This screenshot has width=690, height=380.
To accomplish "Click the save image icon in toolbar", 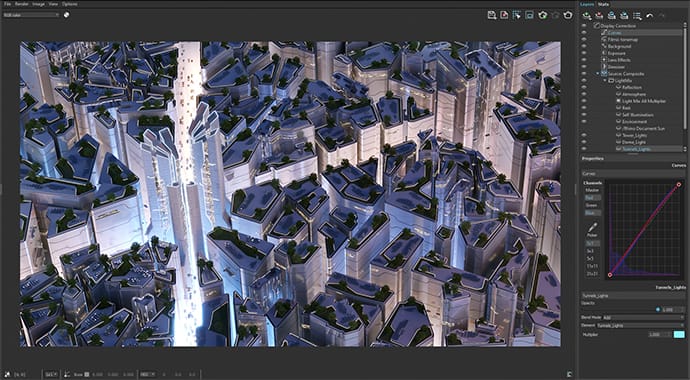I will 492,15.
